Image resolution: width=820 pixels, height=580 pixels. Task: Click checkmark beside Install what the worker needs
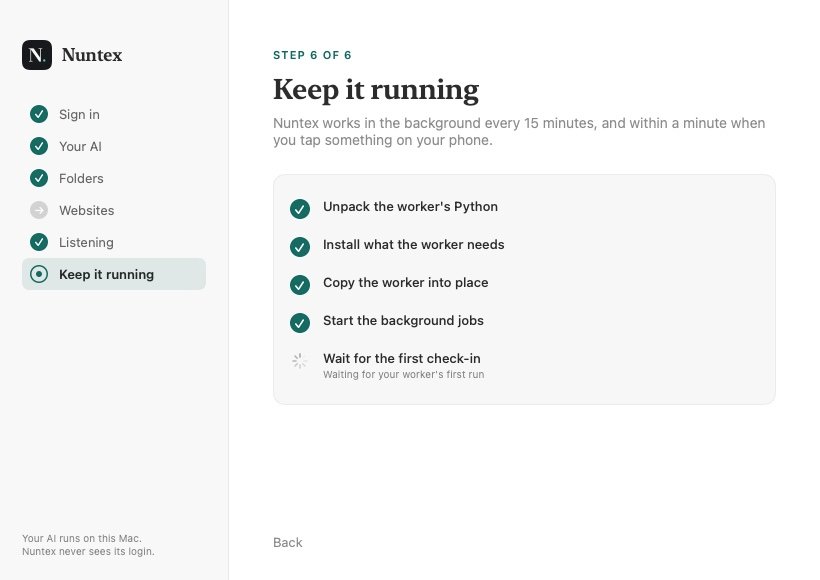300,247
